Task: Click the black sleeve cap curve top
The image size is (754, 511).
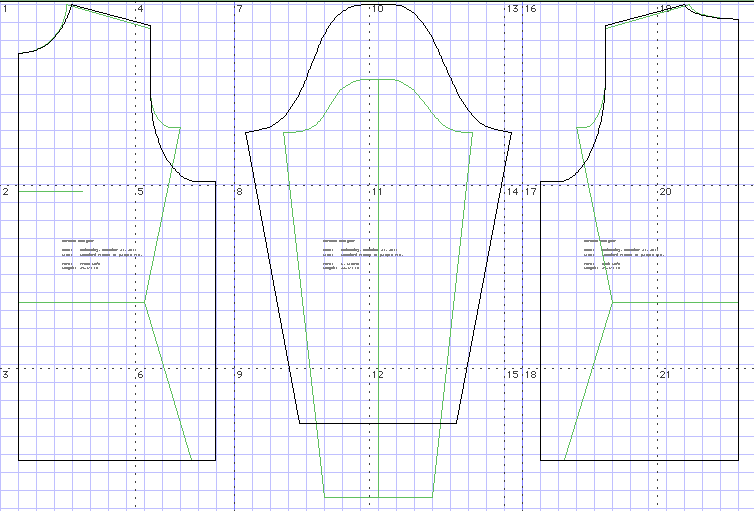Action: tap(377, 4)
